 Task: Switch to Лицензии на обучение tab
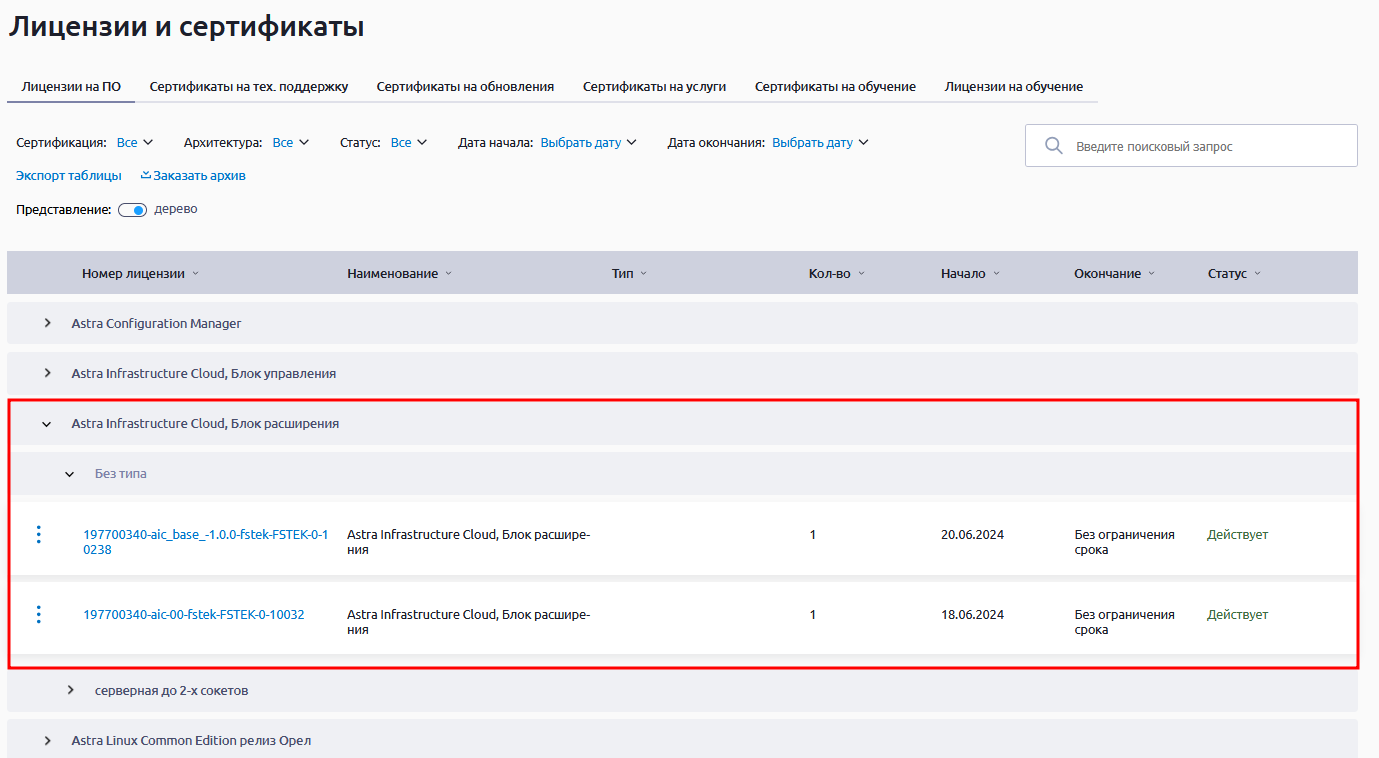point(1013,87)
